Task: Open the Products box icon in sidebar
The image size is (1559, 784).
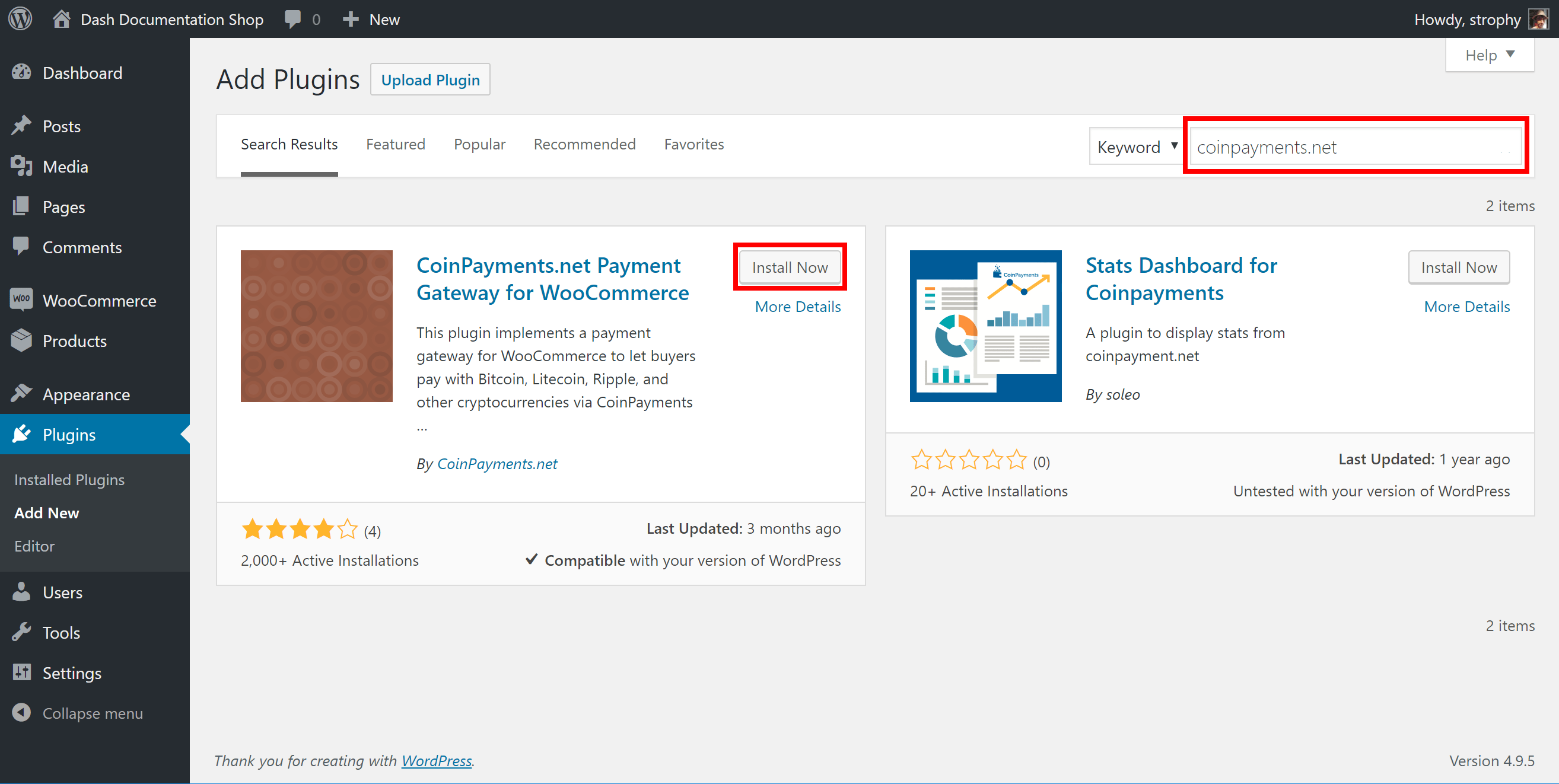Action: pos(21,340)
